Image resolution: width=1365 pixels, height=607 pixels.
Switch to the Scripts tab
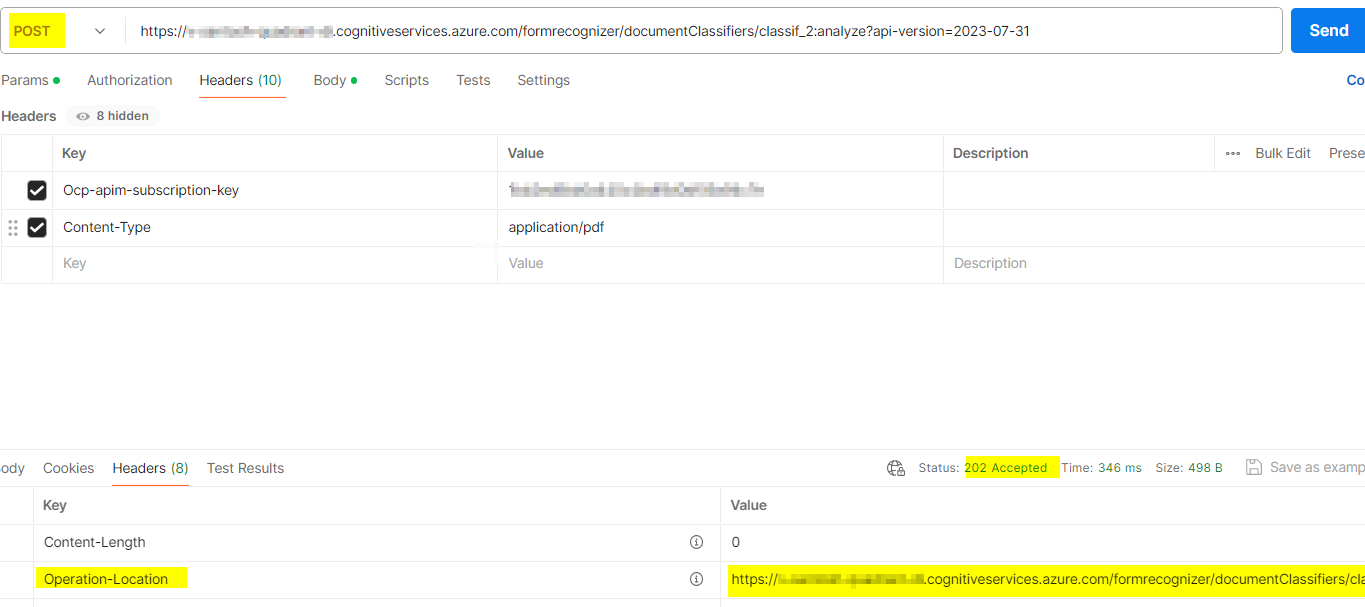click(406, 80)
